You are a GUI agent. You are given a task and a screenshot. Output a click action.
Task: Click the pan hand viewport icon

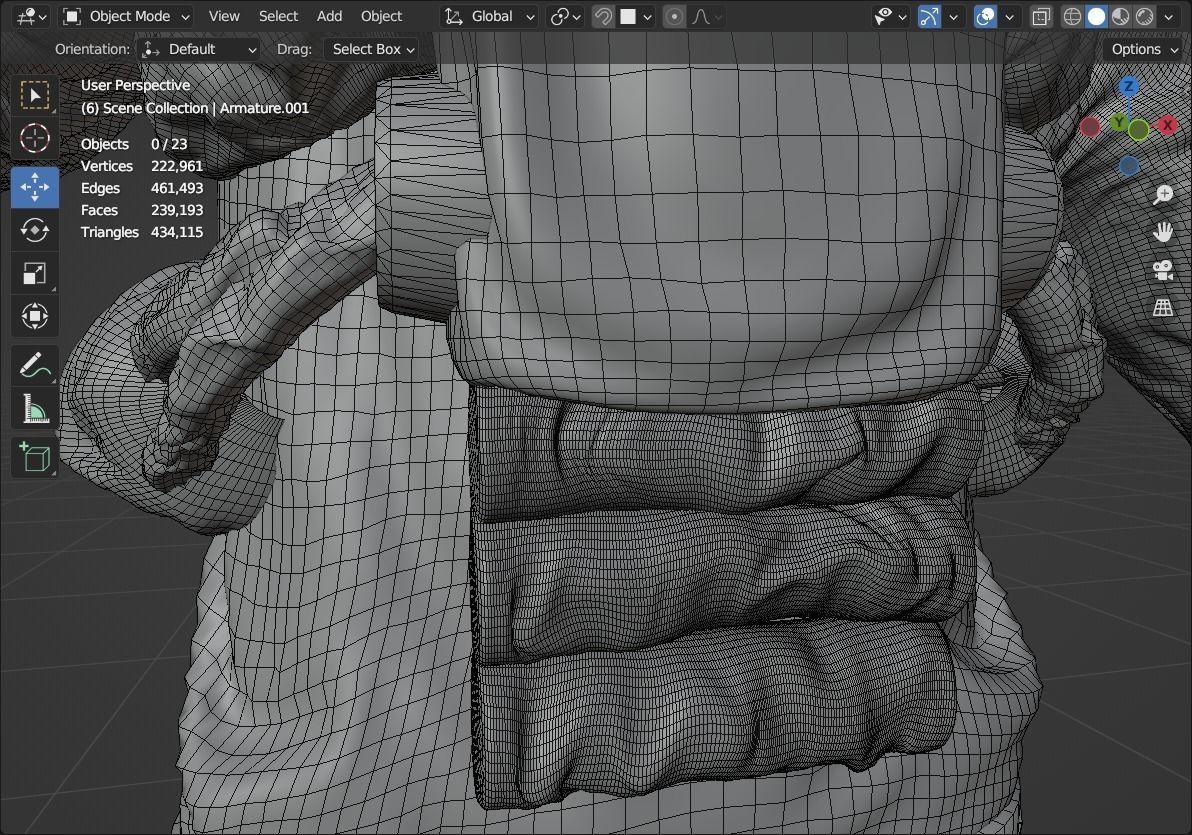pyautogui.click(x=1162, y=232)
